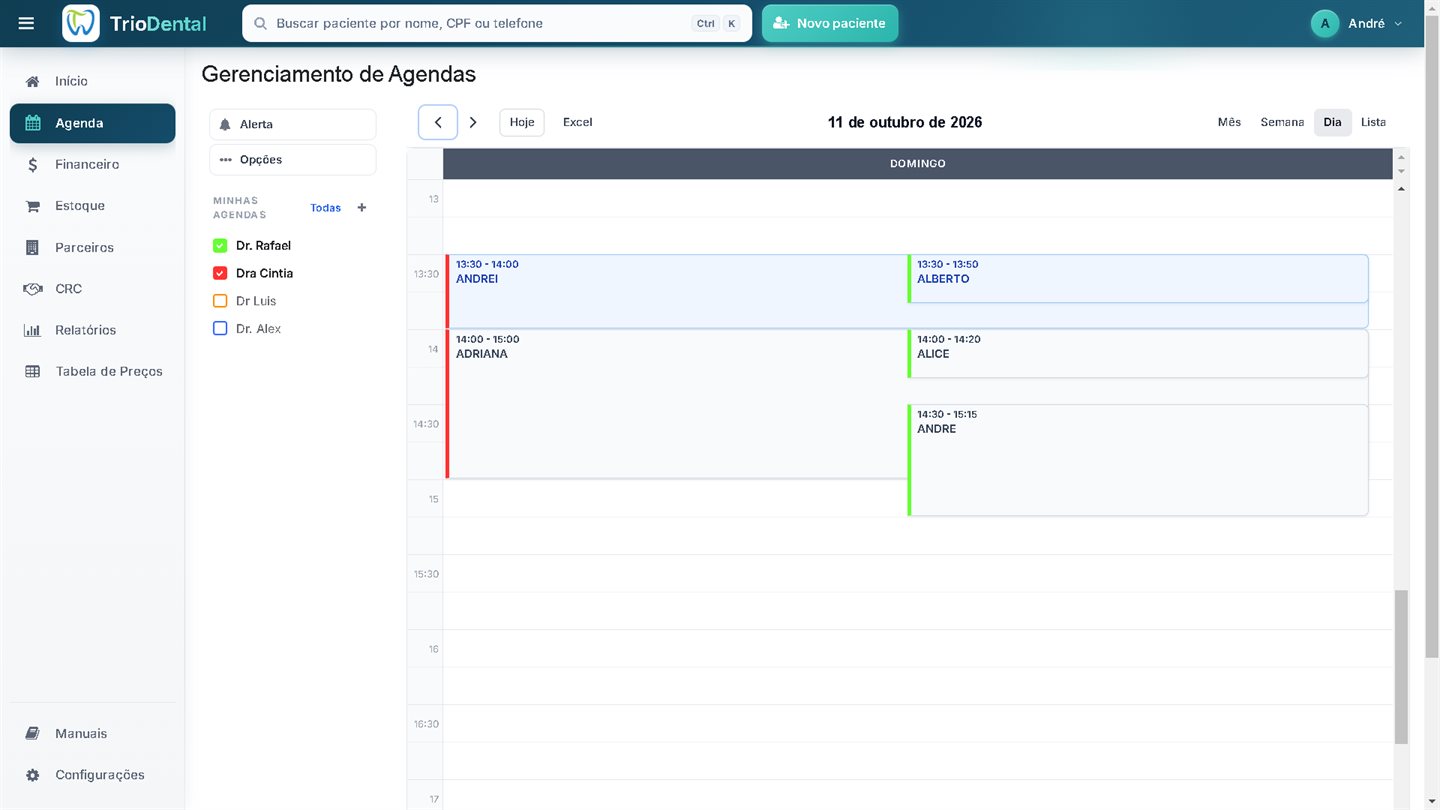Click the Estoque cart icon
Image resolution: width=1440 pixels, height=810 pixels.
click(33, 206)
